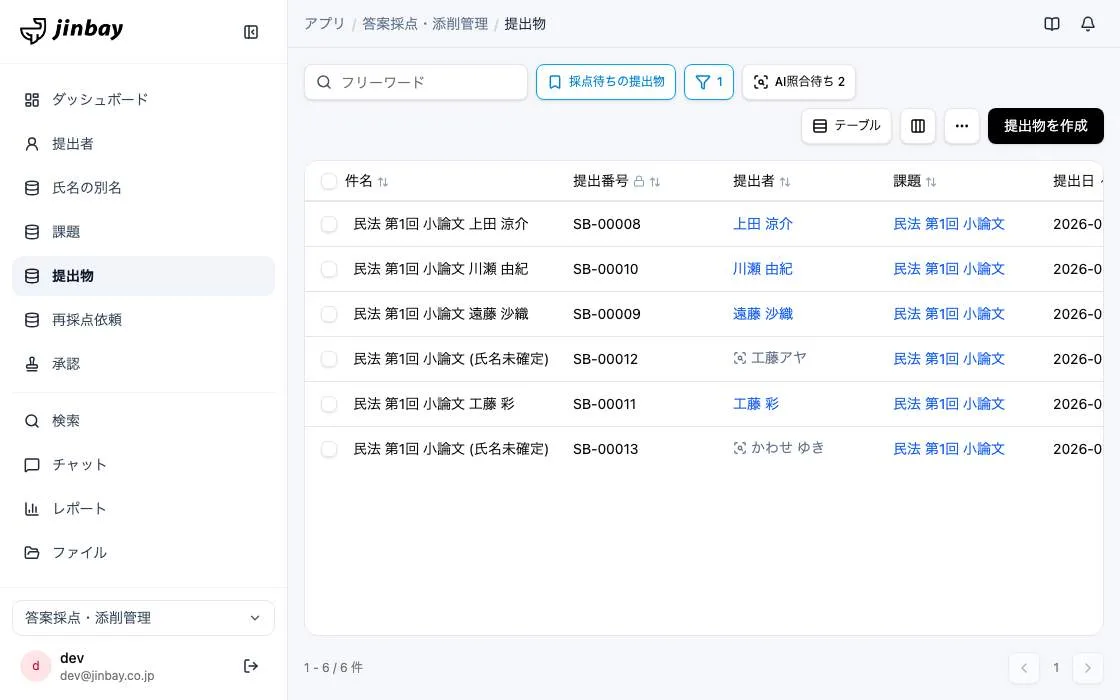Go to next page arrow
Image resolution: width=1120 pixels, height=700 pixels.
(1087, 668)
